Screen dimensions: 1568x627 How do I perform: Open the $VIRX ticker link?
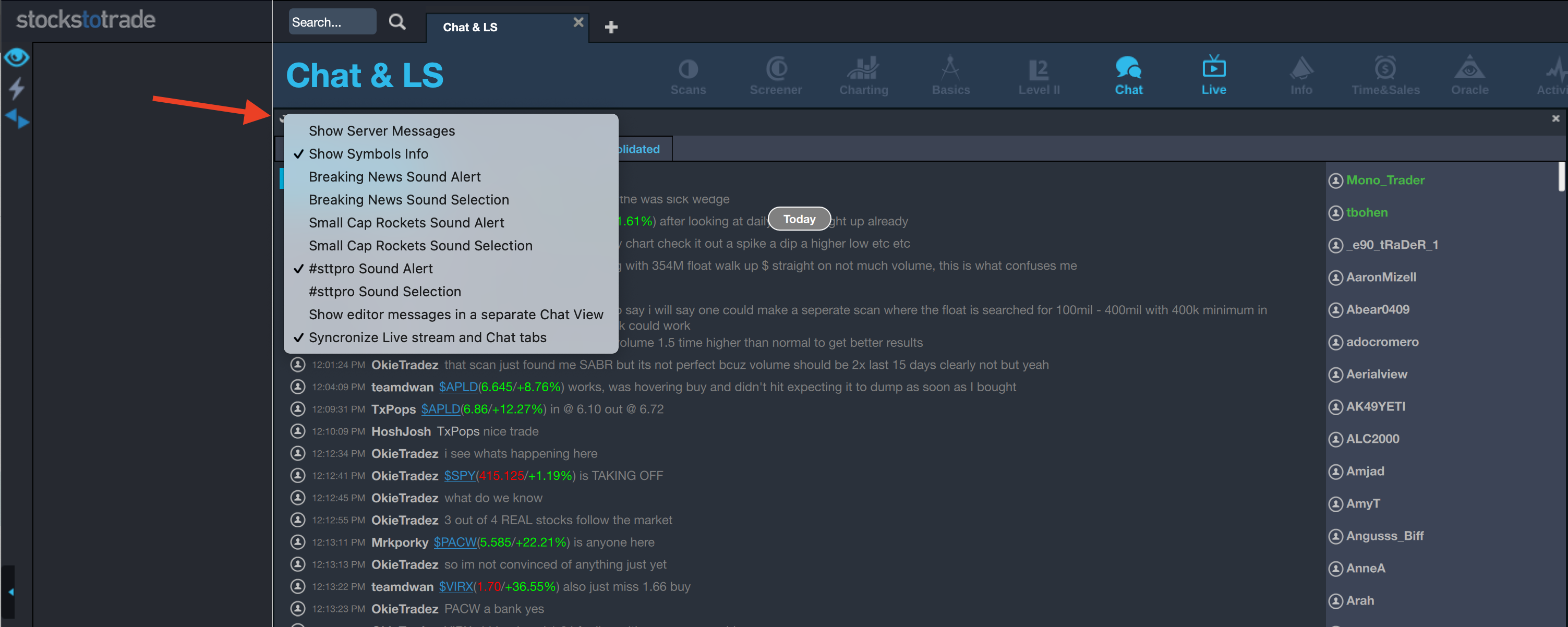pos(456,586)
